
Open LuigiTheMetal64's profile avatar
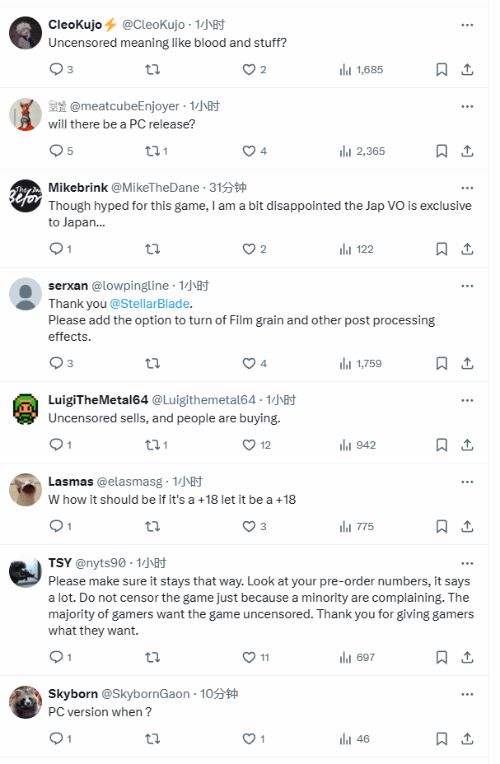[x=25, y=408]
